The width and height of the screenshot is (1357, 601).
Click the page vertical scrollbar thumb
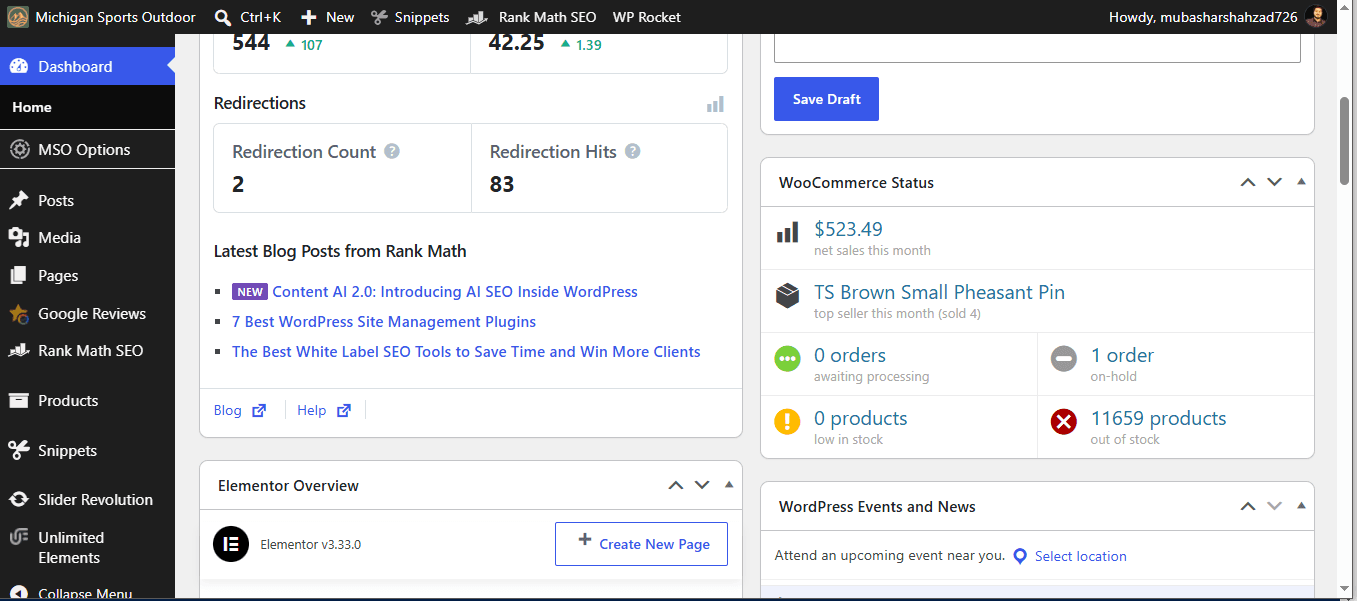(x=1346, y=141)
